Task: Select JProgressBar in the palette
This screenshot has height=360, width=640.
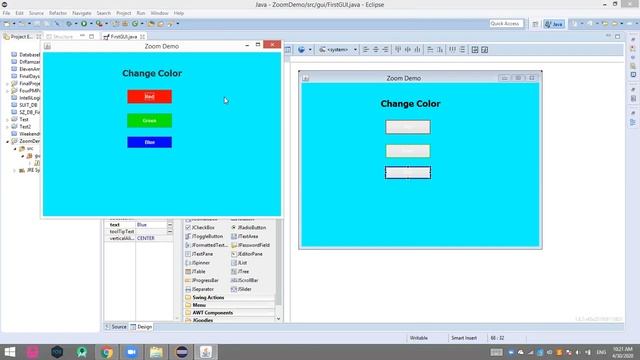Action: (202, 280)
